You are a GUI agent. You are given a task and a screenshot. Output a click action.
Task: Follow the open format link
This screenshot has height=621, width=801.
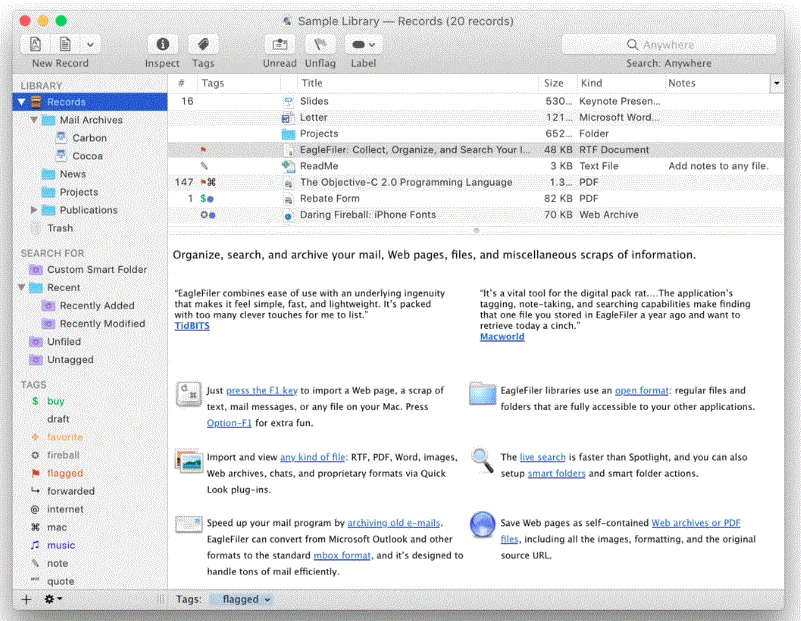point(642,391)
